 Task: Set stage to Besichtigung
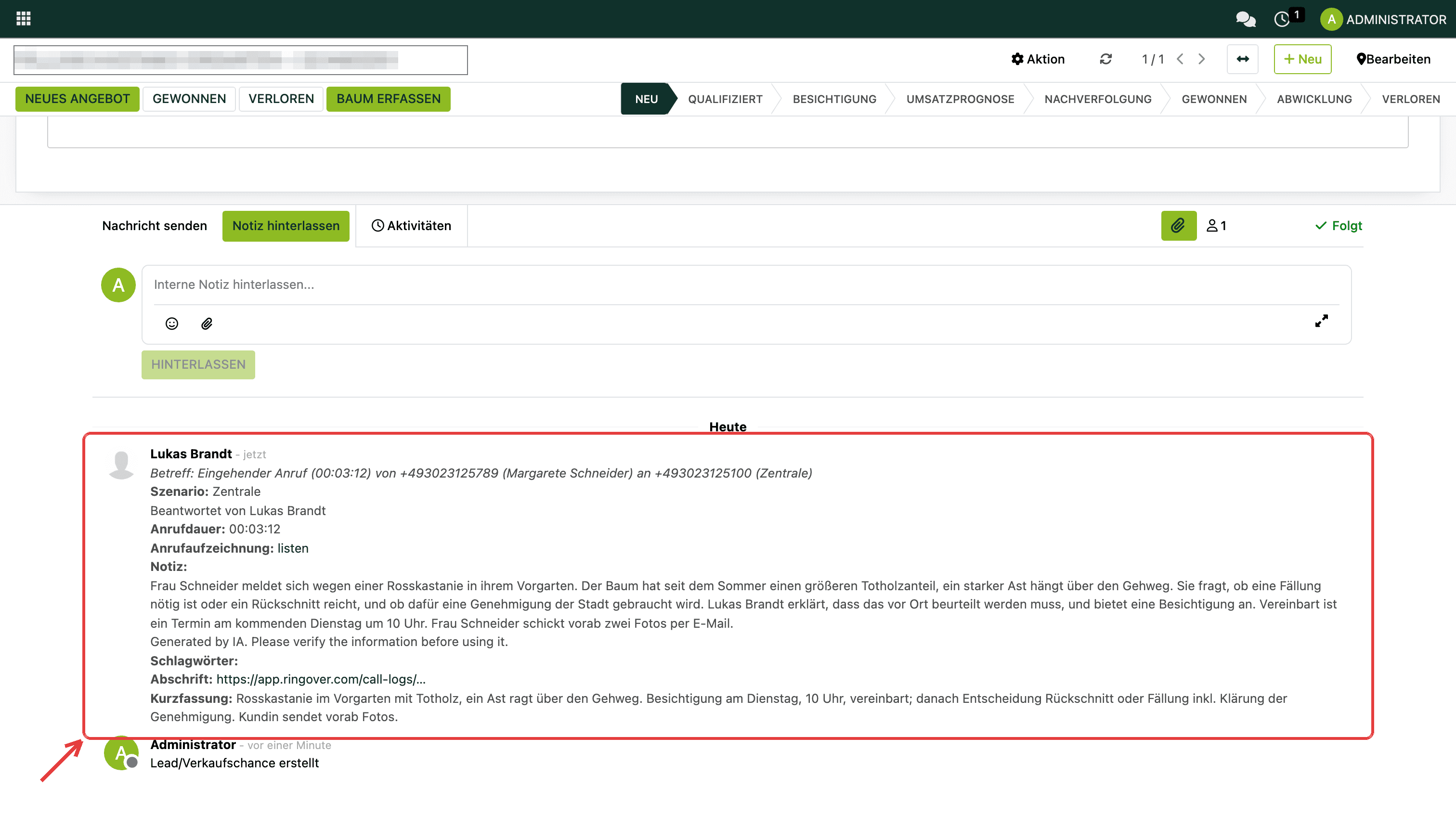(x=834, y=99)
